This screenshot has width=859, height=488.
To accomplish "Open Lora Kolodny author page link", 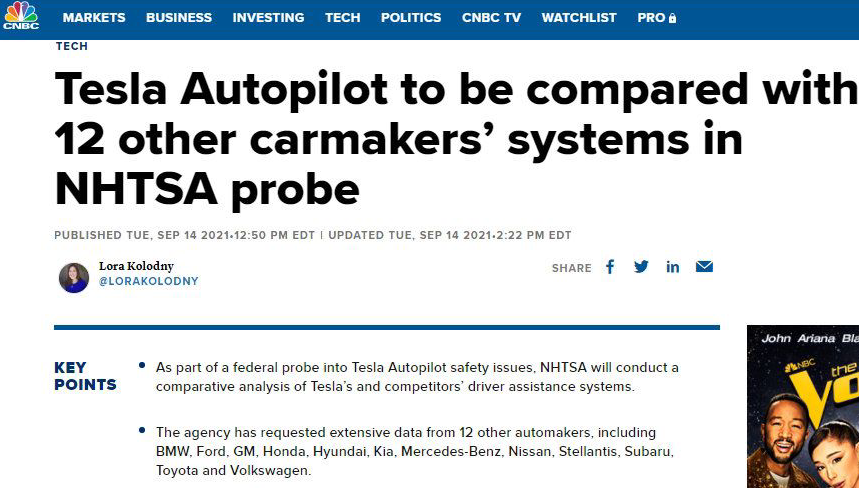I will (x=136, y=266).
